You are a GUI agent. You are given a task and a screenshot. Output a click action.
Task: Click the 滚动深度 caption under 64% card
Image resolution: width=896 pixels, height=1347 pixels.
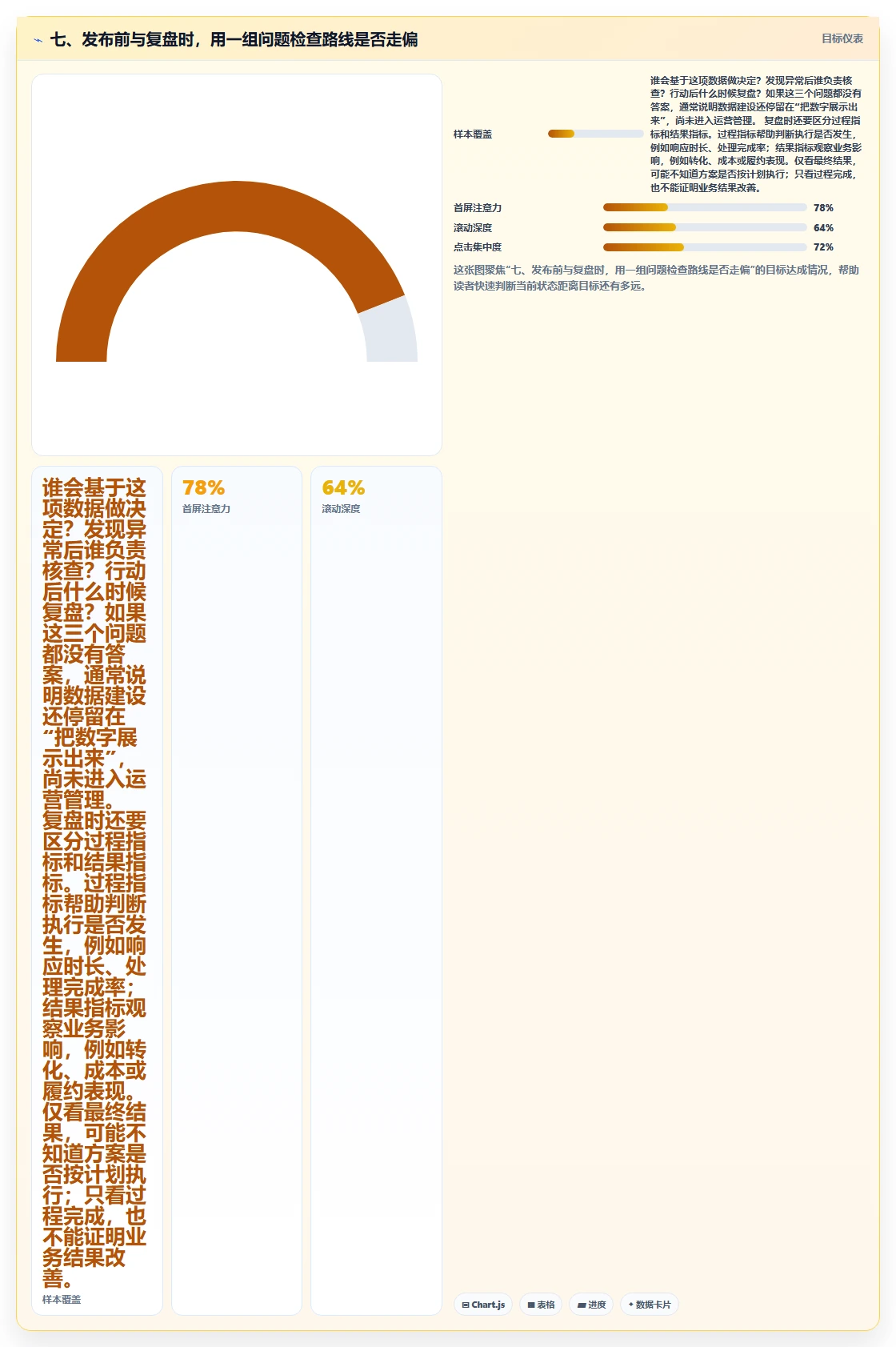[341, 508]
